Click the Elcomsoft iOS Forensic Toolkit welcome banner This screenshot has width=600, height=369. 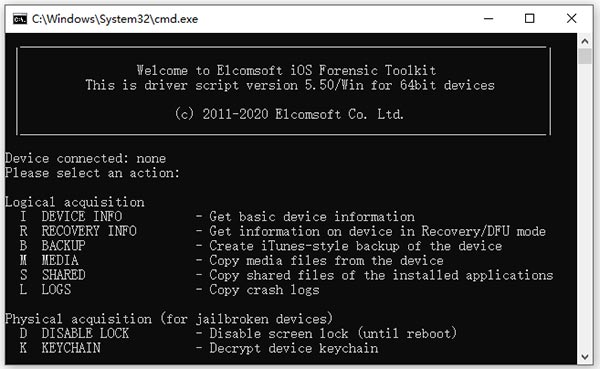284,91
